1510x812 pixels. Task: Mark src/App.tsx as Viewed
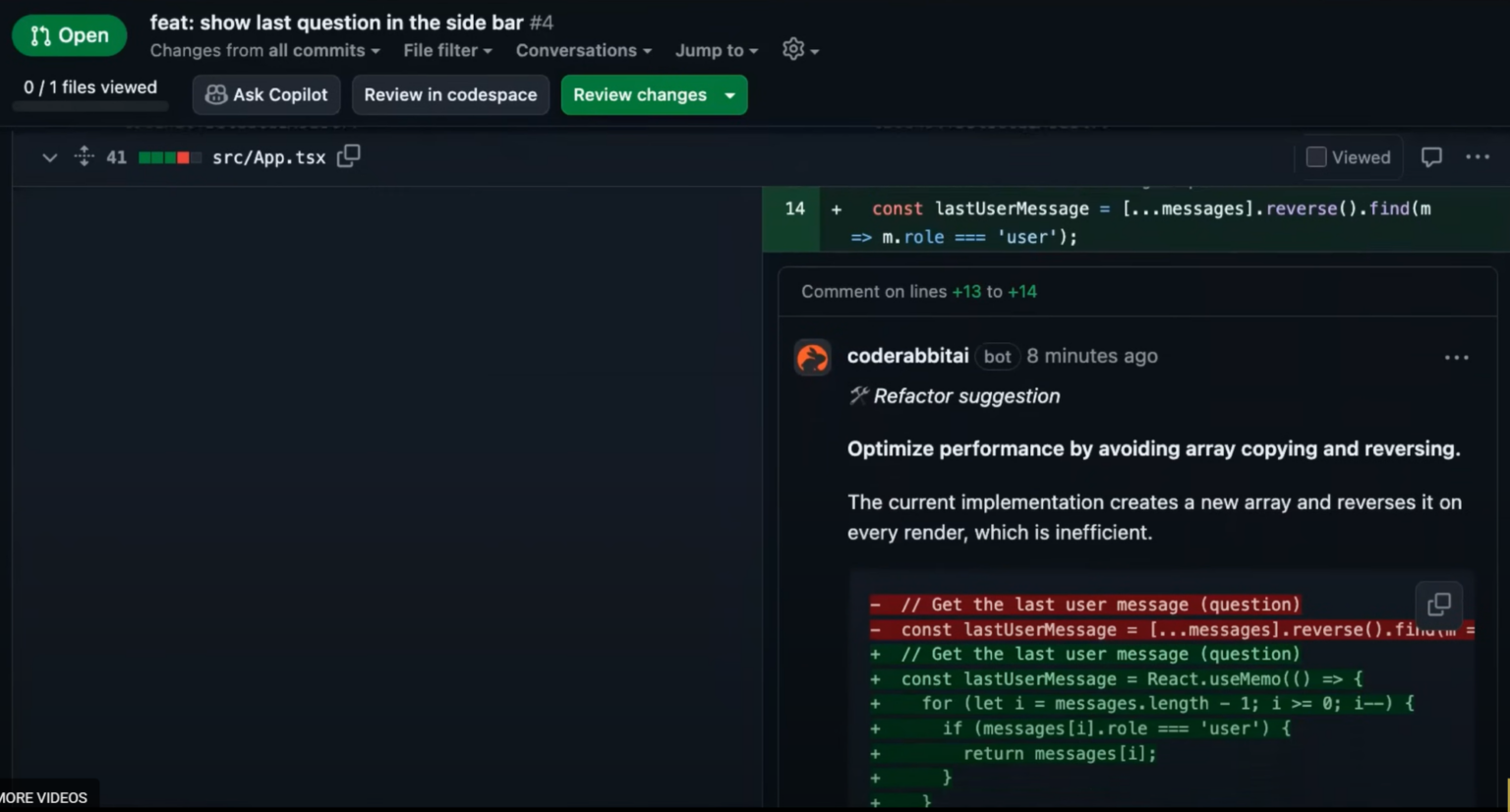tap(1315, 156)
